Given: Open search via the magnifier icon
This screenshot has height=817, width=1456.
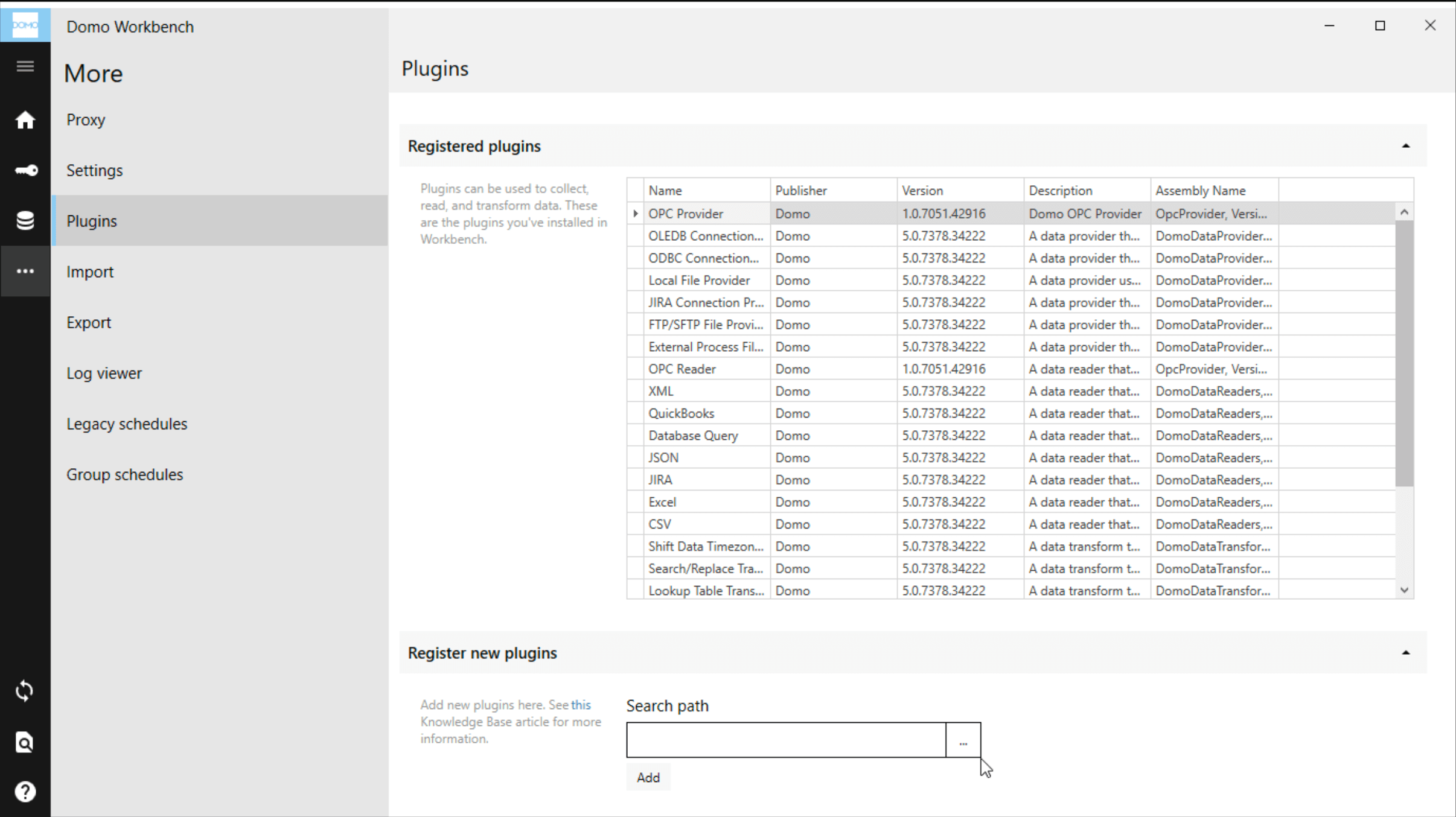Looking at the screenshot, I should [x=25, y=742].
